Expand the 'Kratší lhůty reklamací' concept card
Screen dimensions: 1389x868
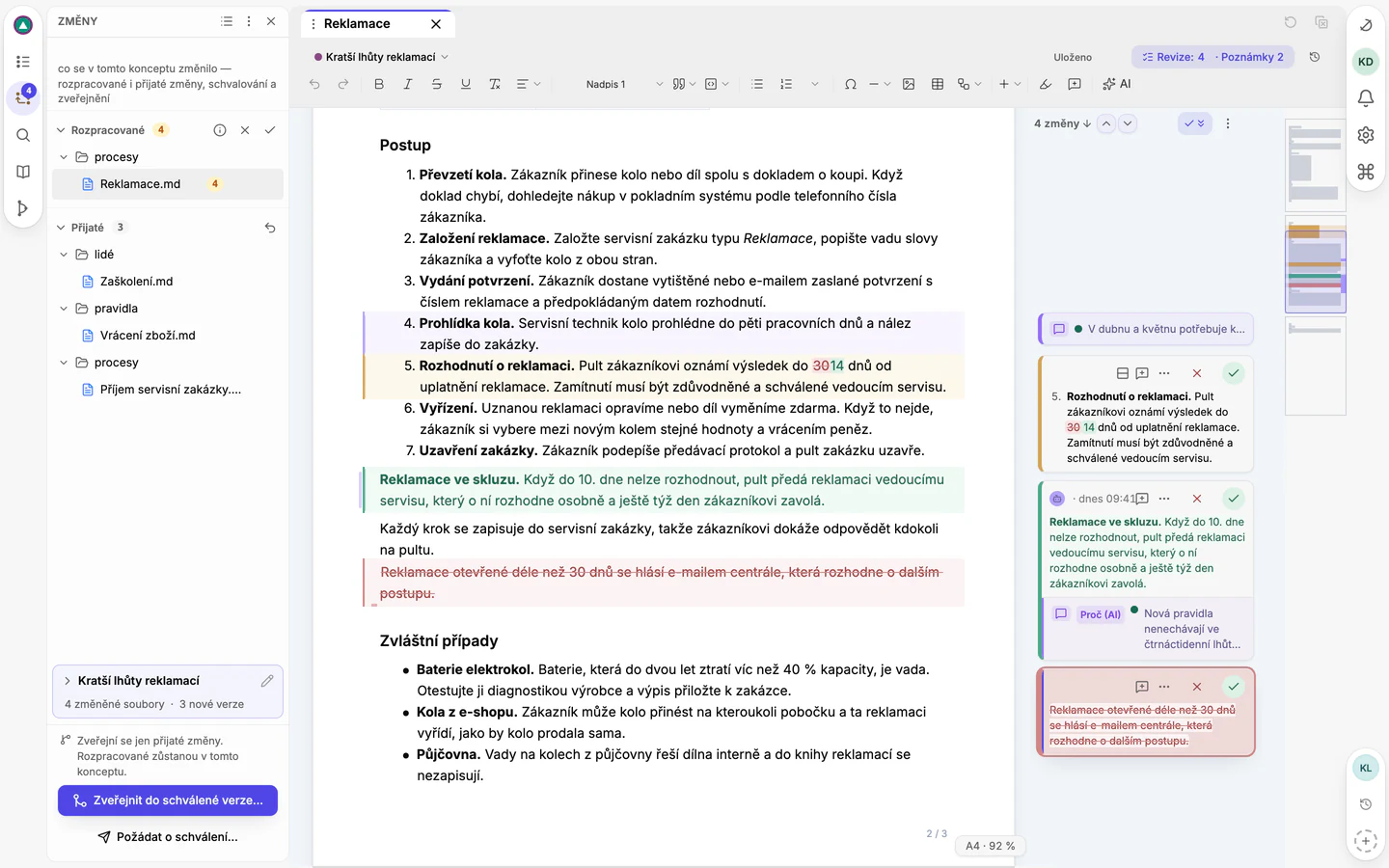(x=68, y=681)
